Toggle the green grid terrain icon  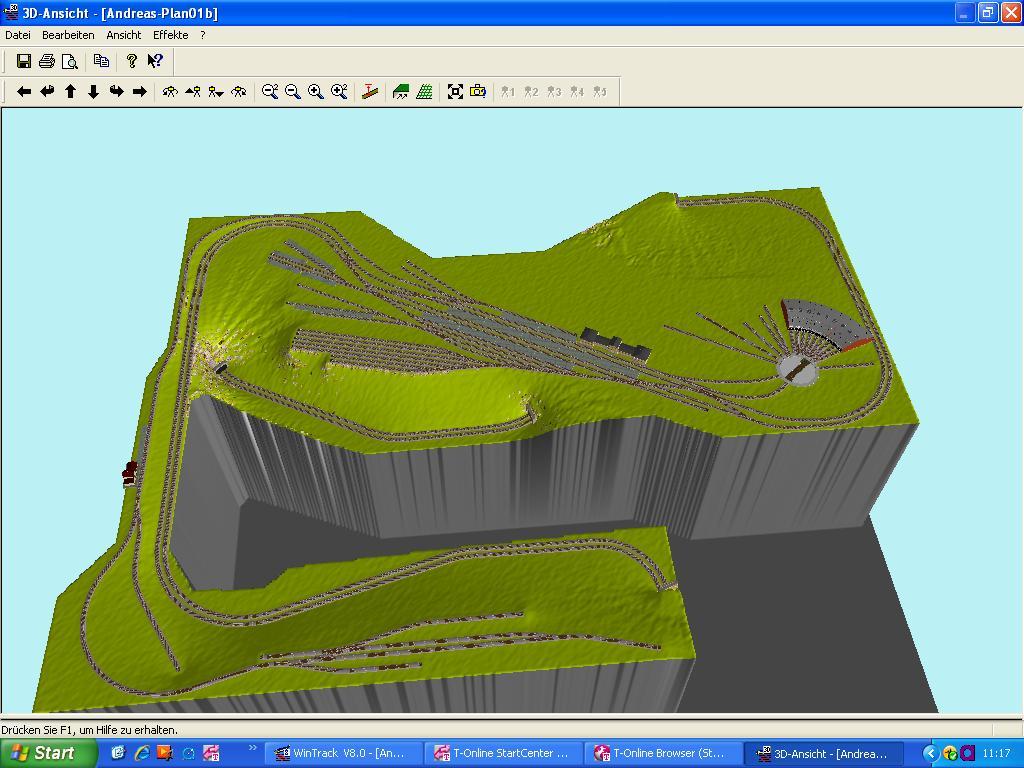[424, 92]
